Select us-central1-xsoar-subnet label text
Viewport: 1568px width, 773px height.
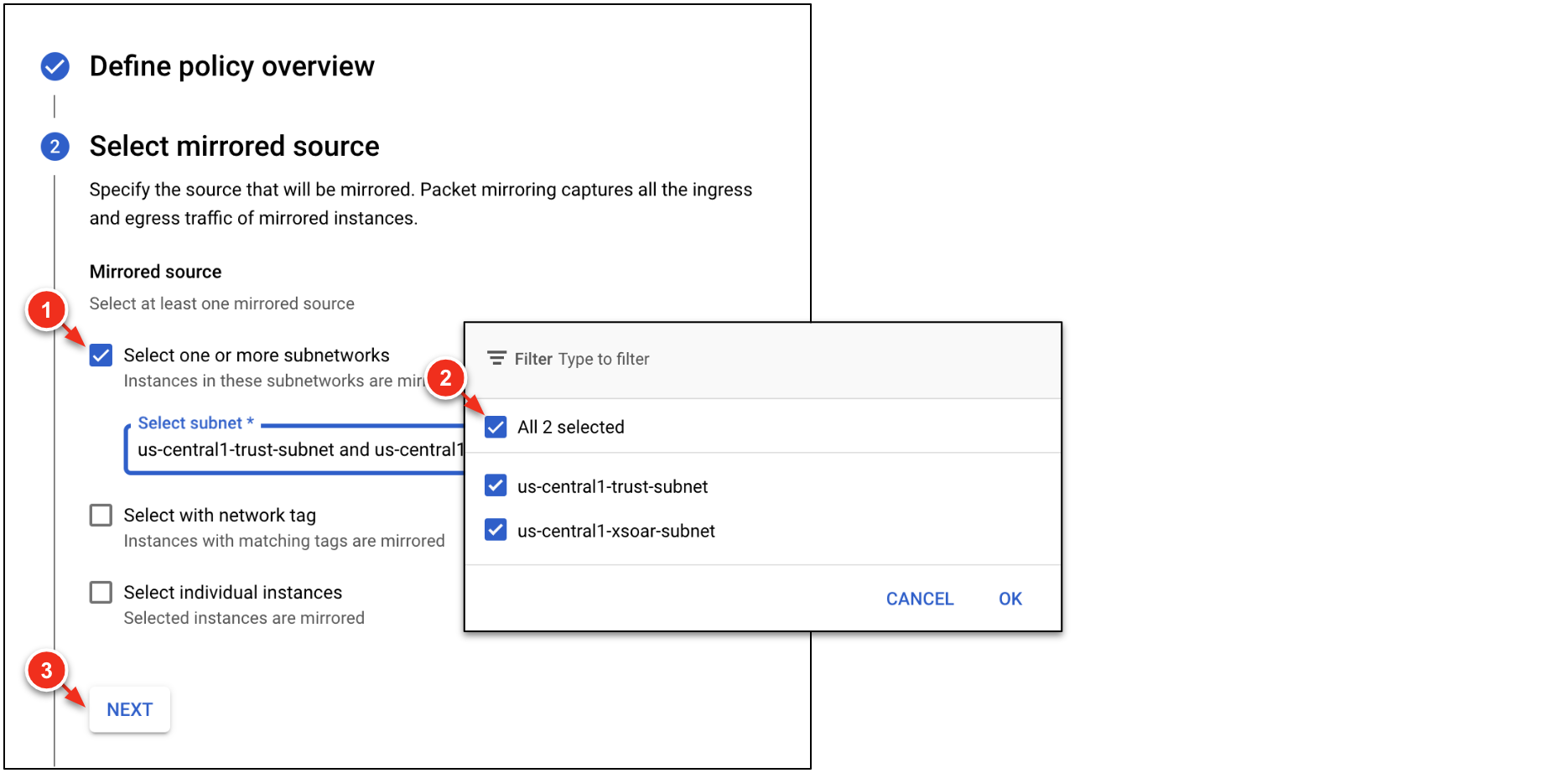pos(616,532)
